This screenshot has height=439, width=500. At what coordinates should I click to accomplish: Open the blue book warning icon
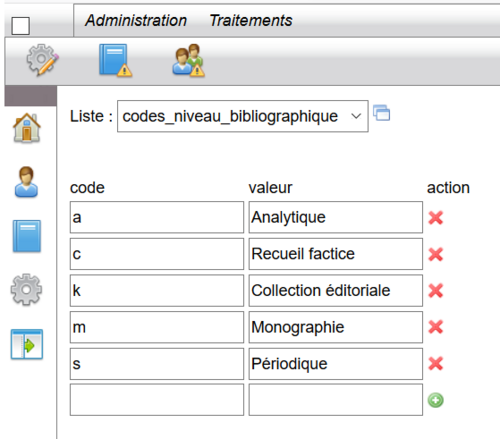click(115, 60)
